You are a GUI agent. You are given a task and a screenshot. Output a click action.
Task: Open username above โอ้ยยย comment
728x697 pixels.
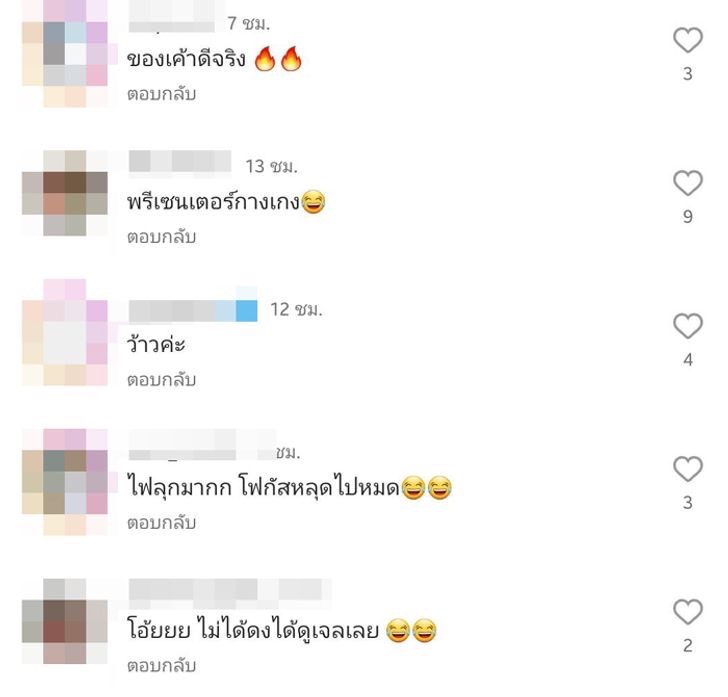tap(230, 593)
